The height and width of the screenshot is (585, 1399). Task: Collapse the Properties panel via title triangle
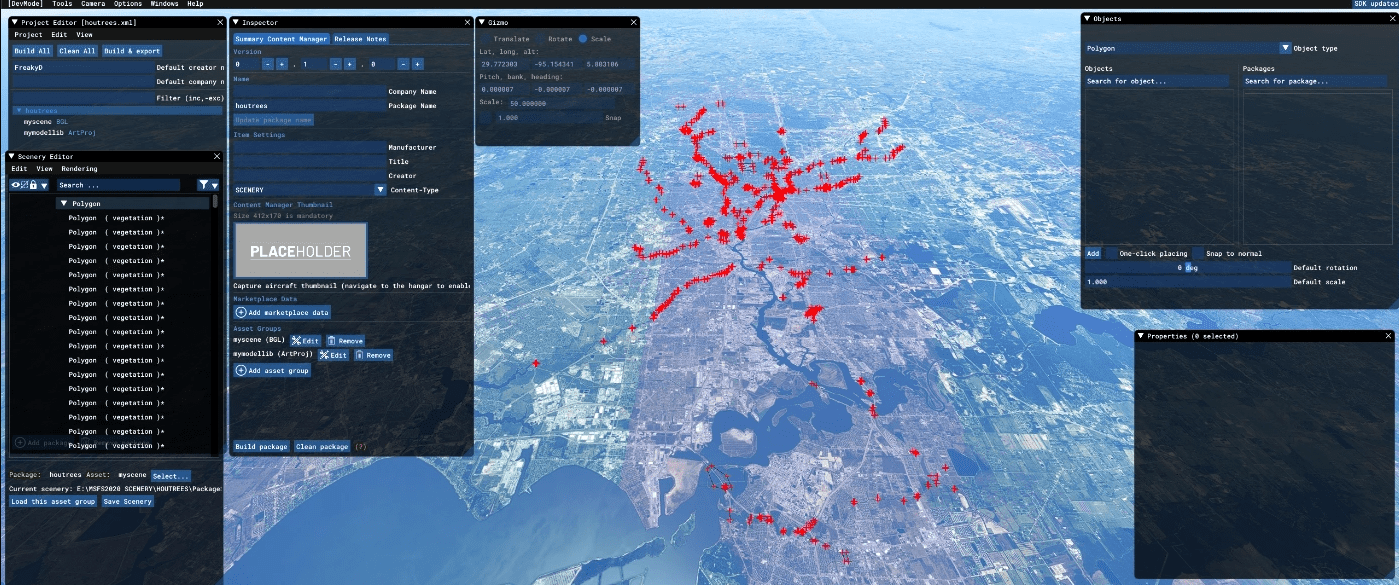(1142, 336)
